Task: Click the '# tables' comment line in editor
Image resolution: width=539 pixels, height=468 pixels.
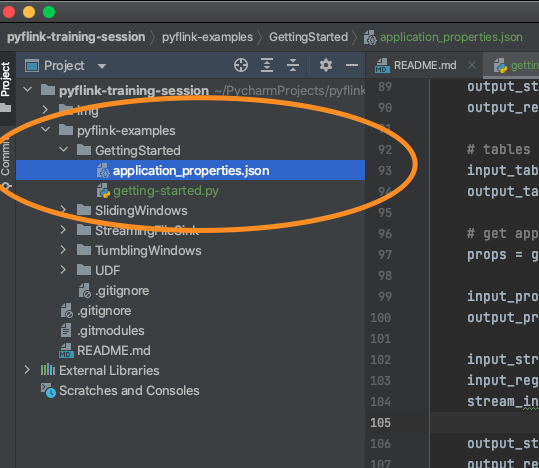Action: click(499, 149)
